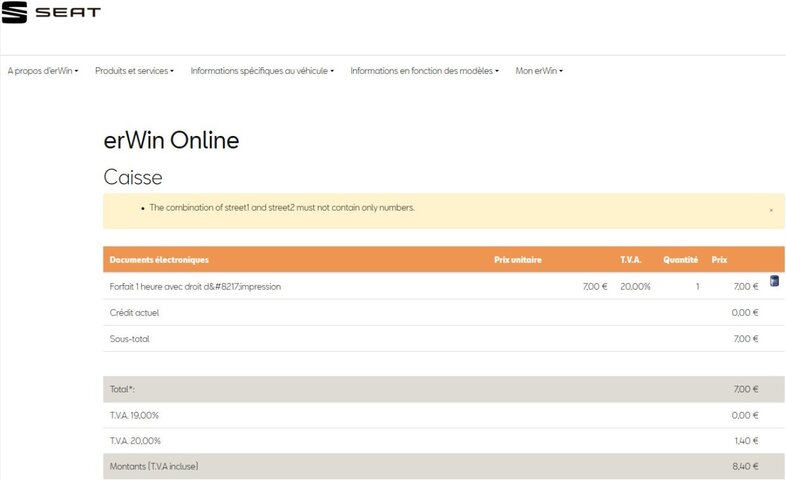Screen dimensions: 786x480
Task: Open Informations spécifiques au véhicule menu
Action: tap(262, 71)
